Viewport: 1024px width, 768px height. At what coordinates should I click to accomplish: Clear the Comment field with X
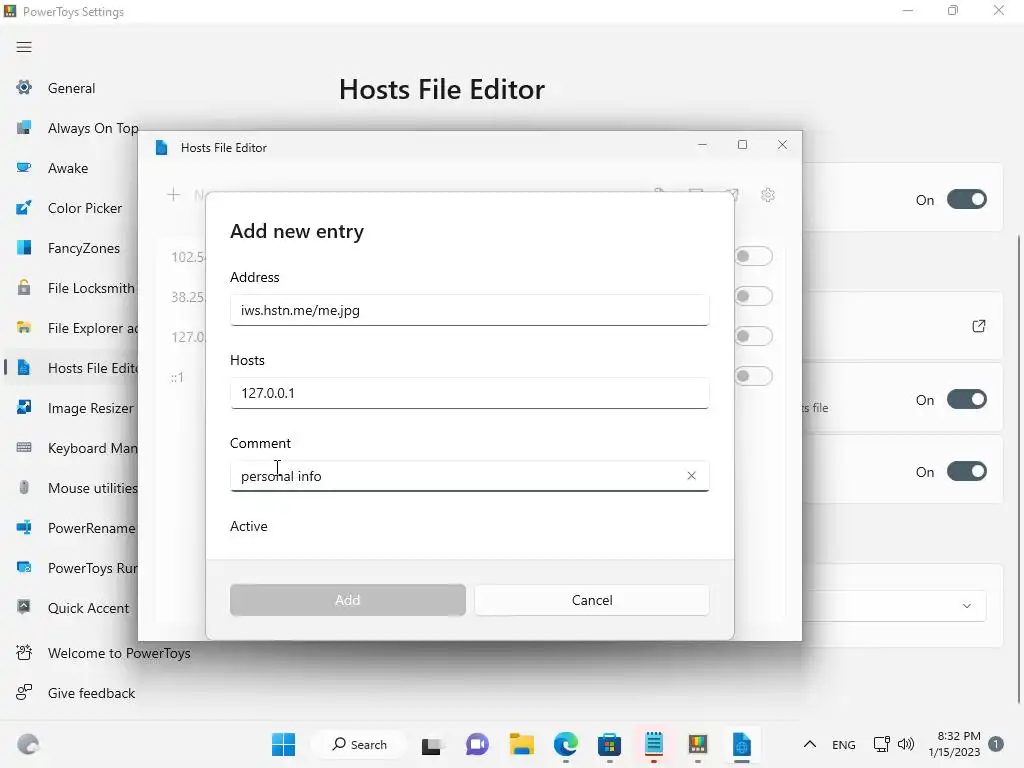point(692,475)
